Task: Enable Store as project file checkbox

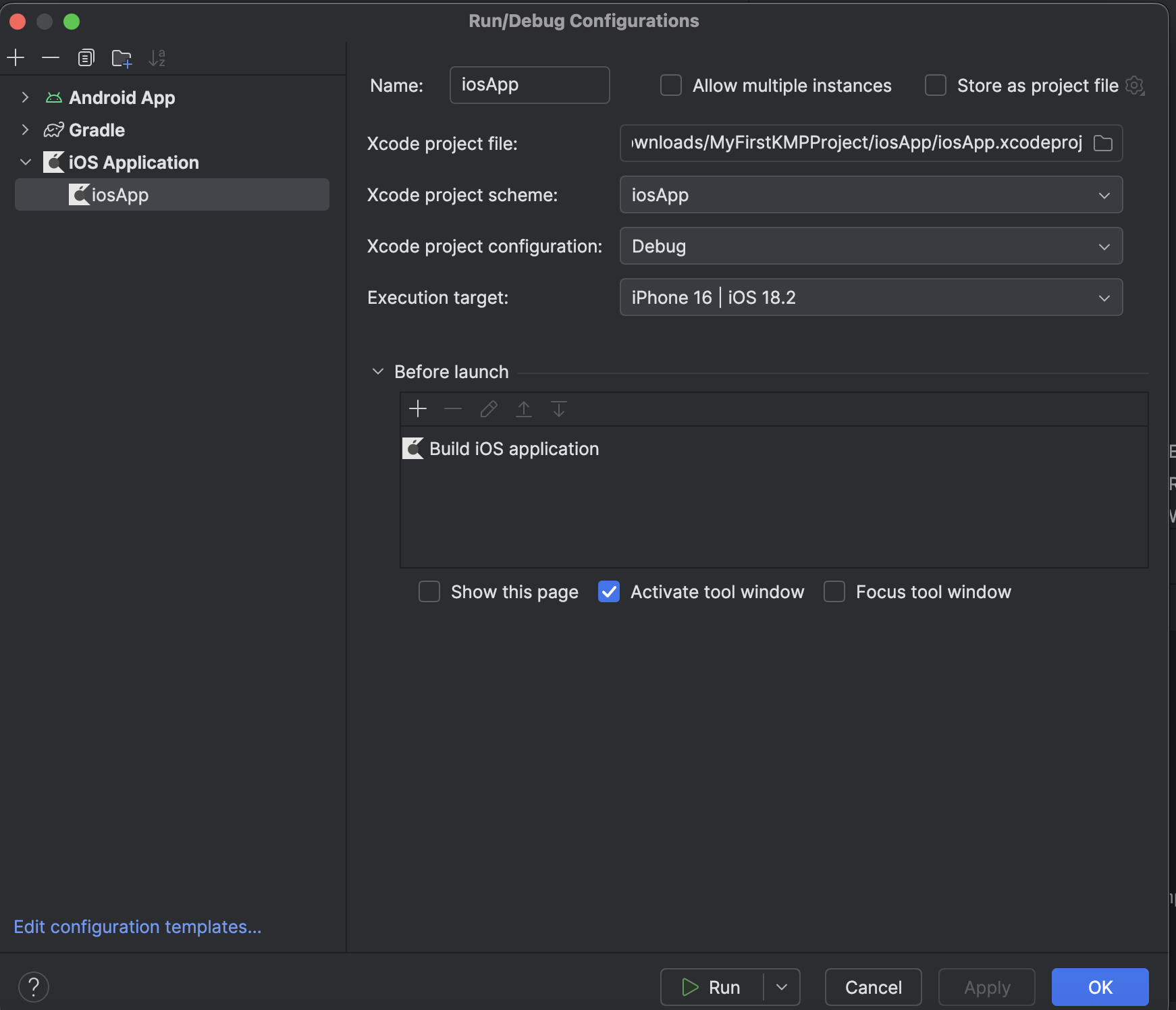Action: (936, 86)
